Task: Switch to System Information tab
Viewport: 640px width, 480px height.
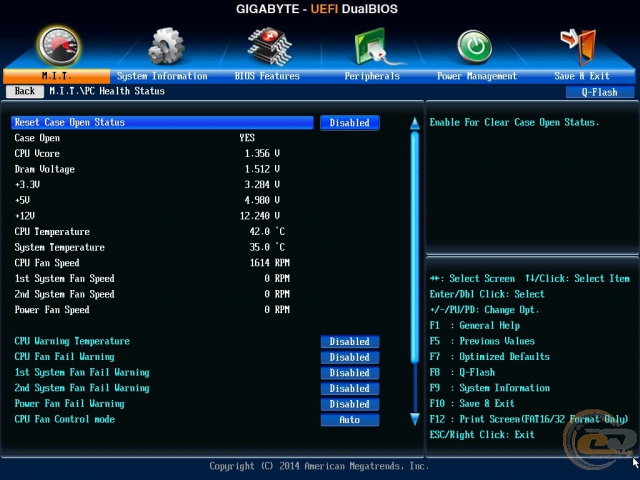Action: (x=162, y=76)
